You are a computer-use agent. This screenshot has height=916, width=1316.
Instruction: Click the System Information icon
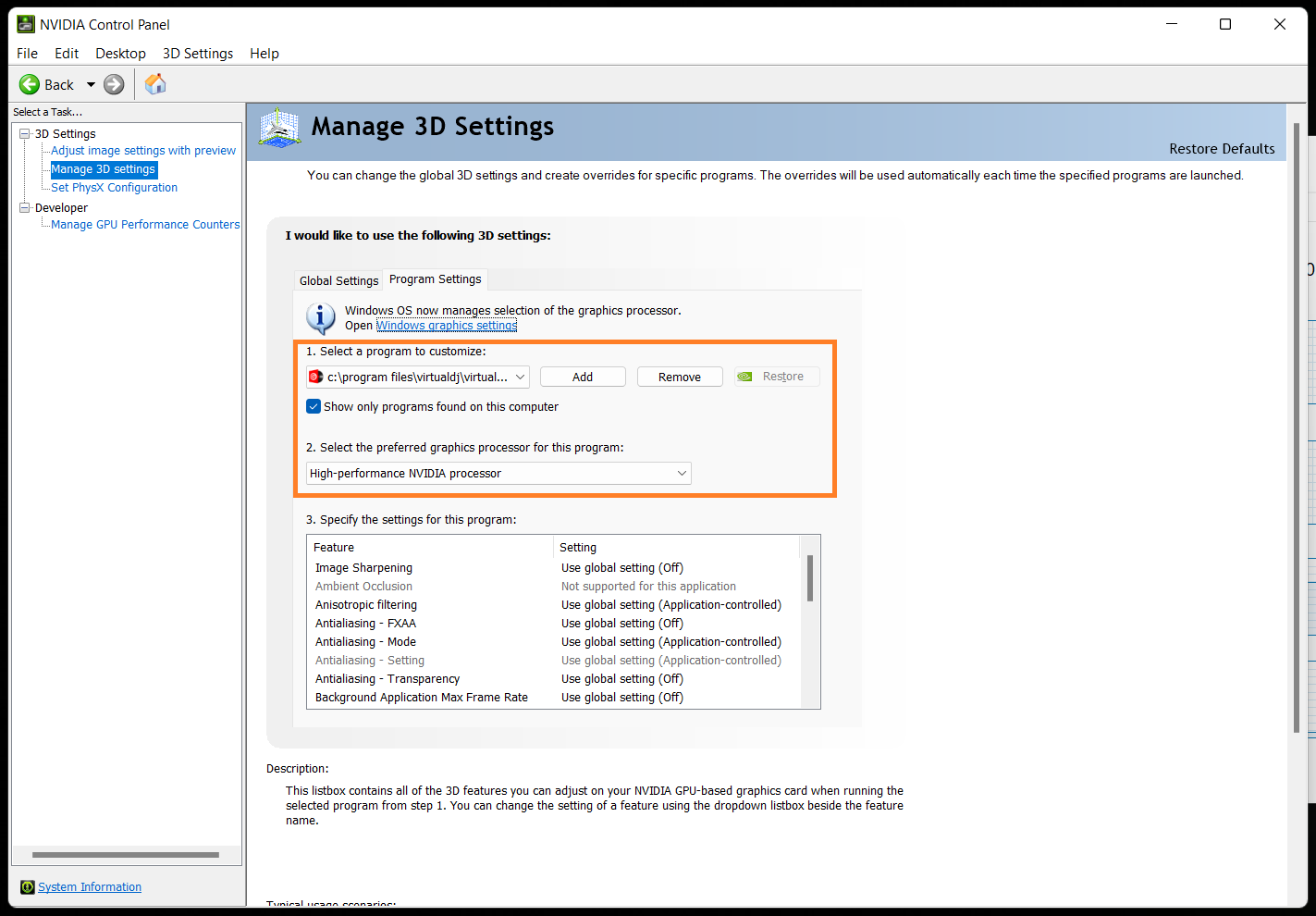pos(28,887)
